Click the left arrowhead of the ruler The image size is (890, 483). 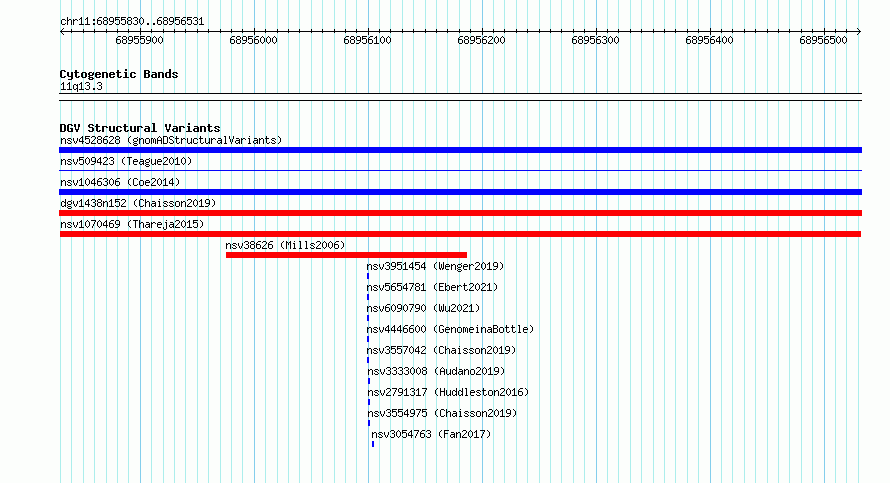coord(62,31)
